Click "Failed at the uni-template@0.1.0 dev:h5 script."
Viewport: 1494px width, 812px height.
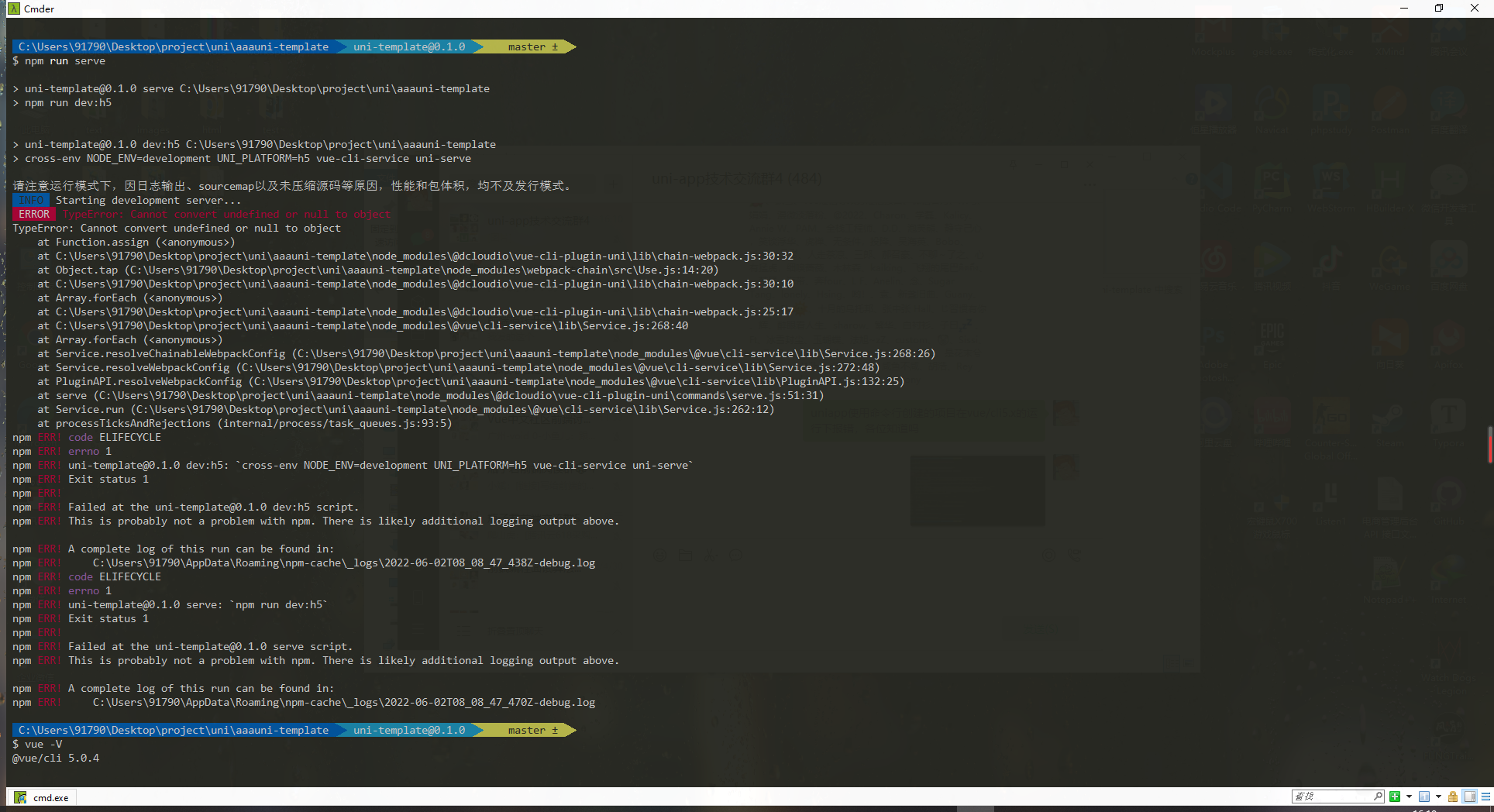point(213,507)
